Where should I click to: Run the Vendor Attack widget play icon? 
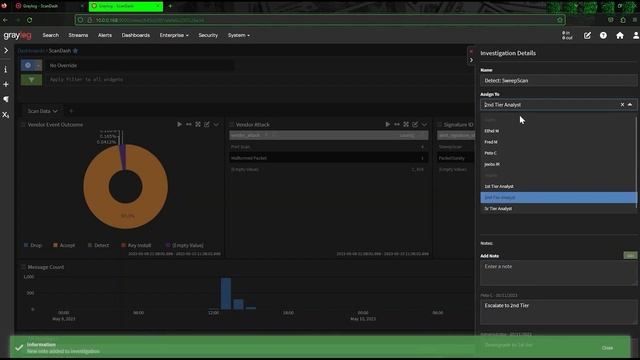click(x=387, y=124)
